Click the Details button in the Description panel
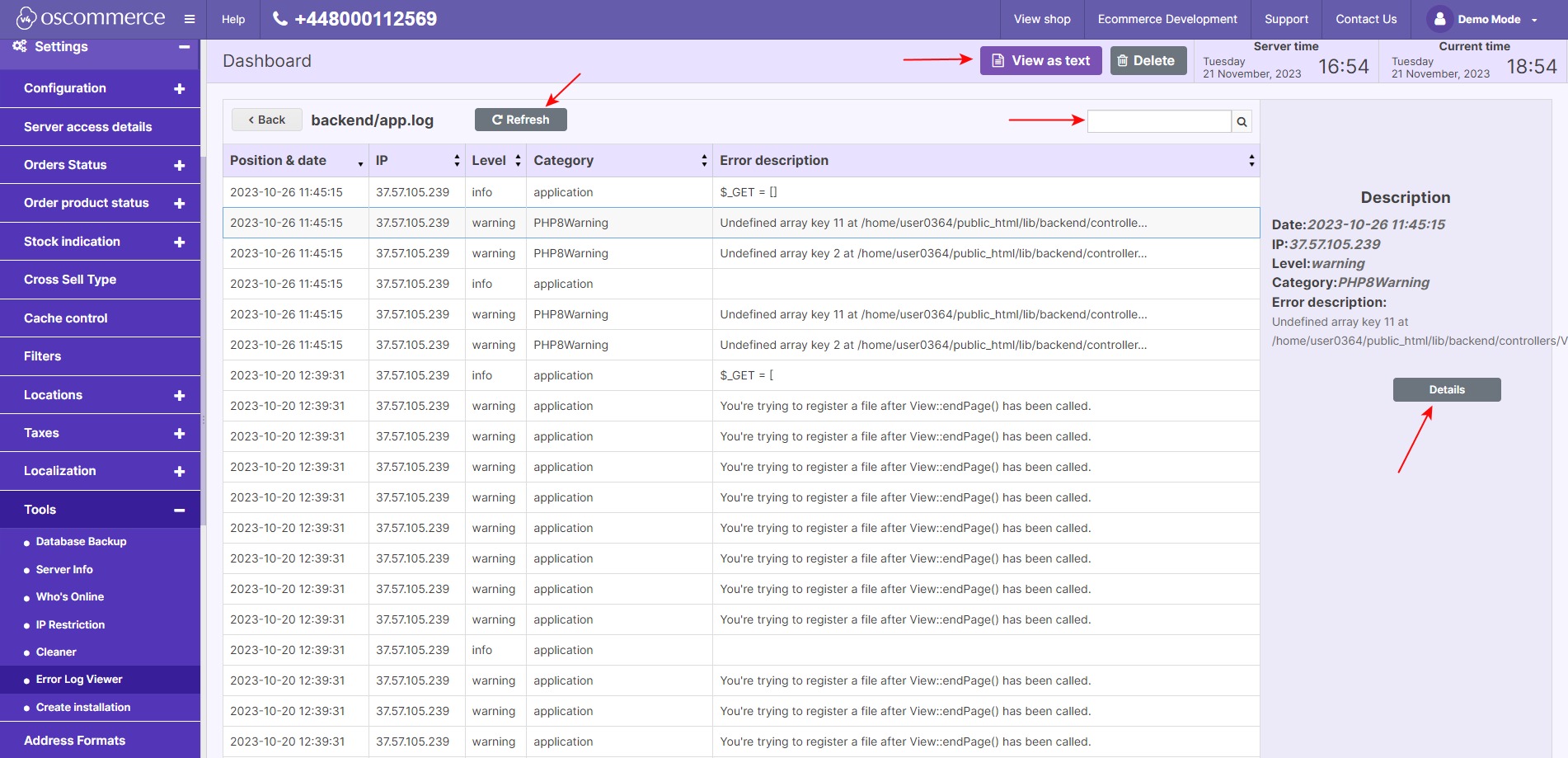The image size is (1568, 758). click(1446, 389)
